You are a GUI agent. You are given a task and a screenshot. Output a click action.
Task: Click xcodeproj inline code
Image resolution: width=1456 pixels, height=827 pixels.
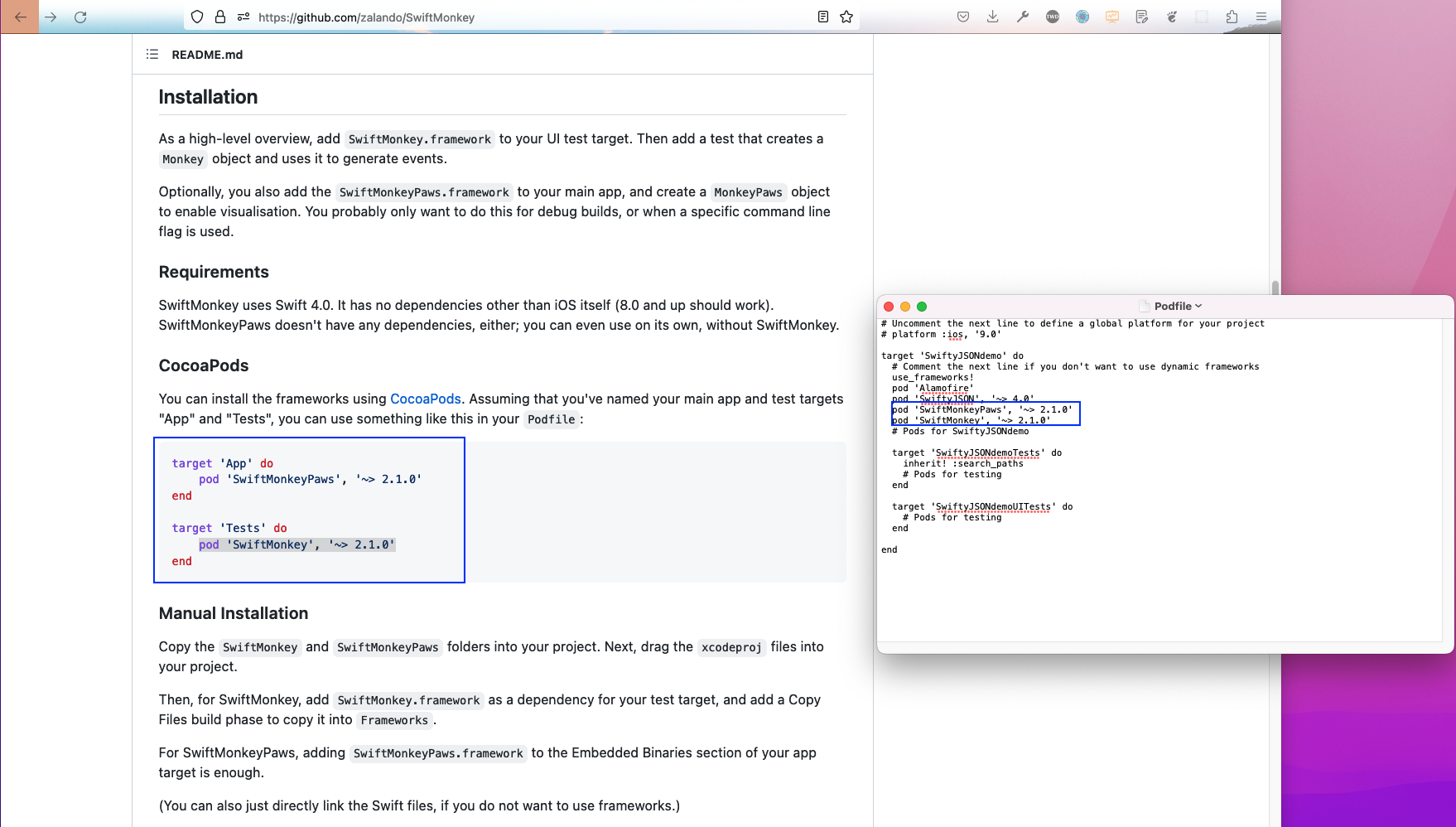click(731, 647)
